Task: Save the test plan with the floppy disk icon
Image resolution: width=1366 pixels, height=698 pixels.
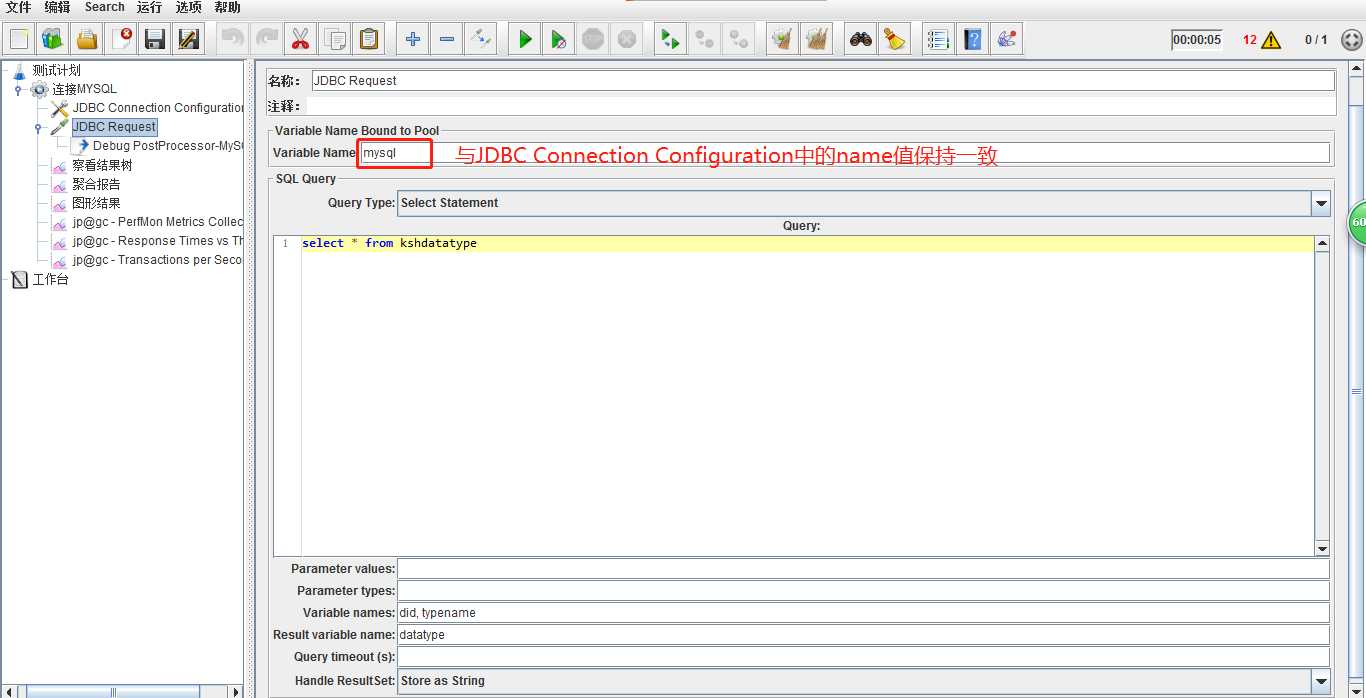Action: (x=155, y=39)
